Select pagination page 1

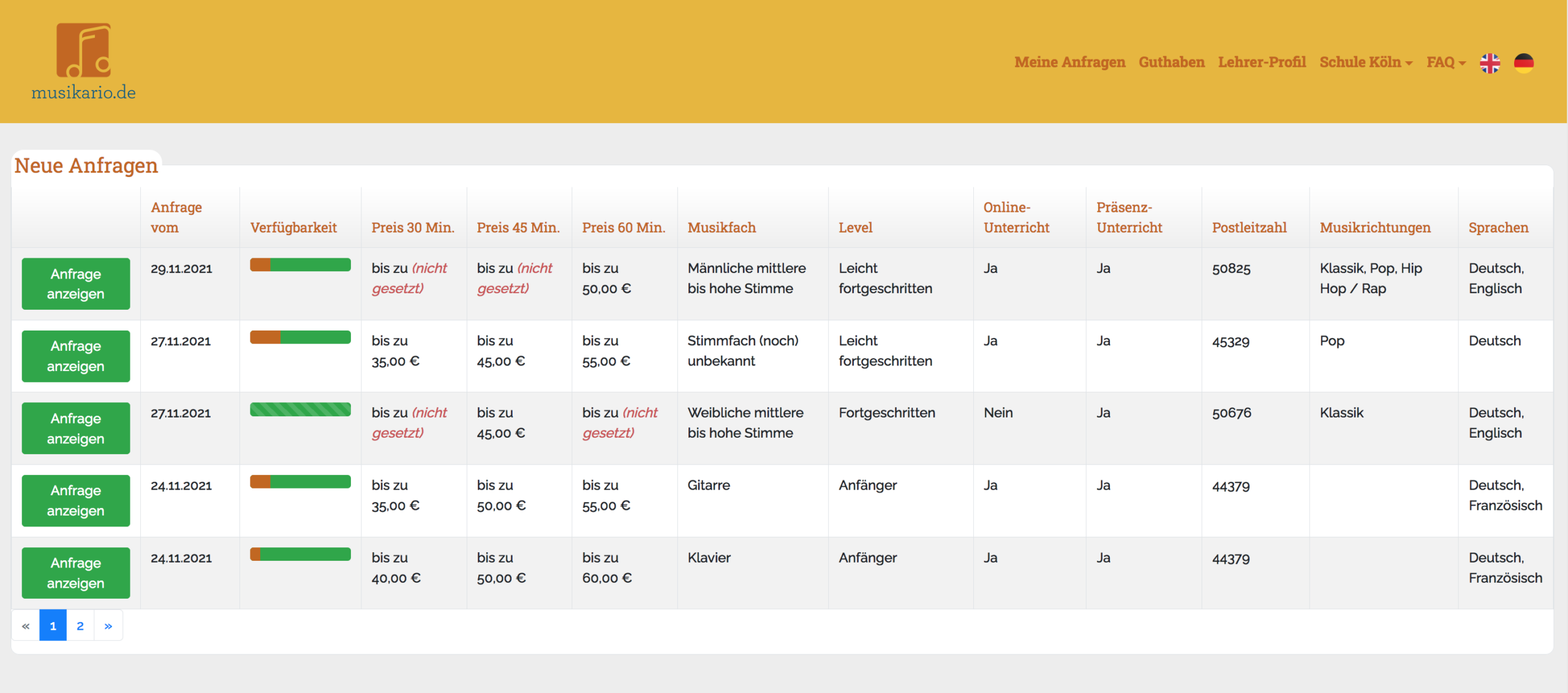pos(53,626)
